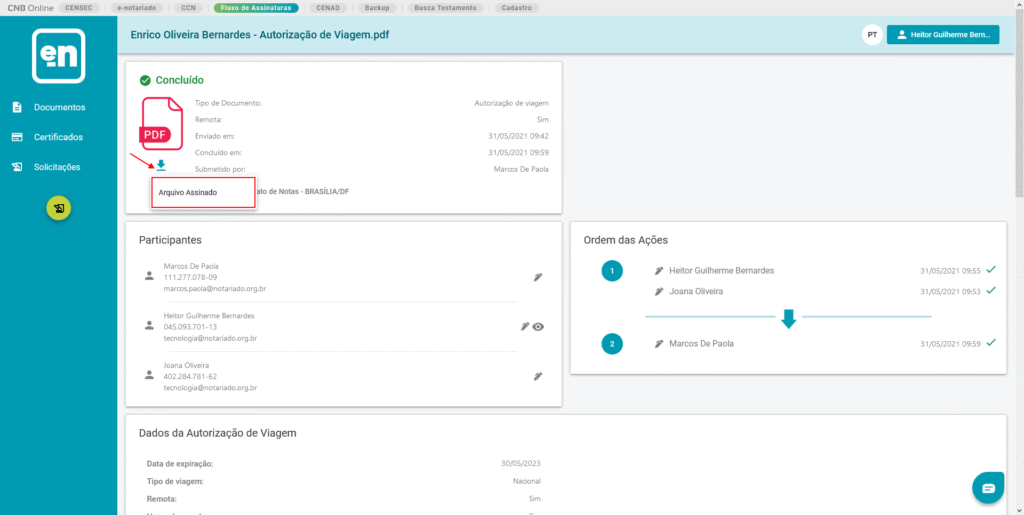Open the chat support bubble

[x=988, y=488]
